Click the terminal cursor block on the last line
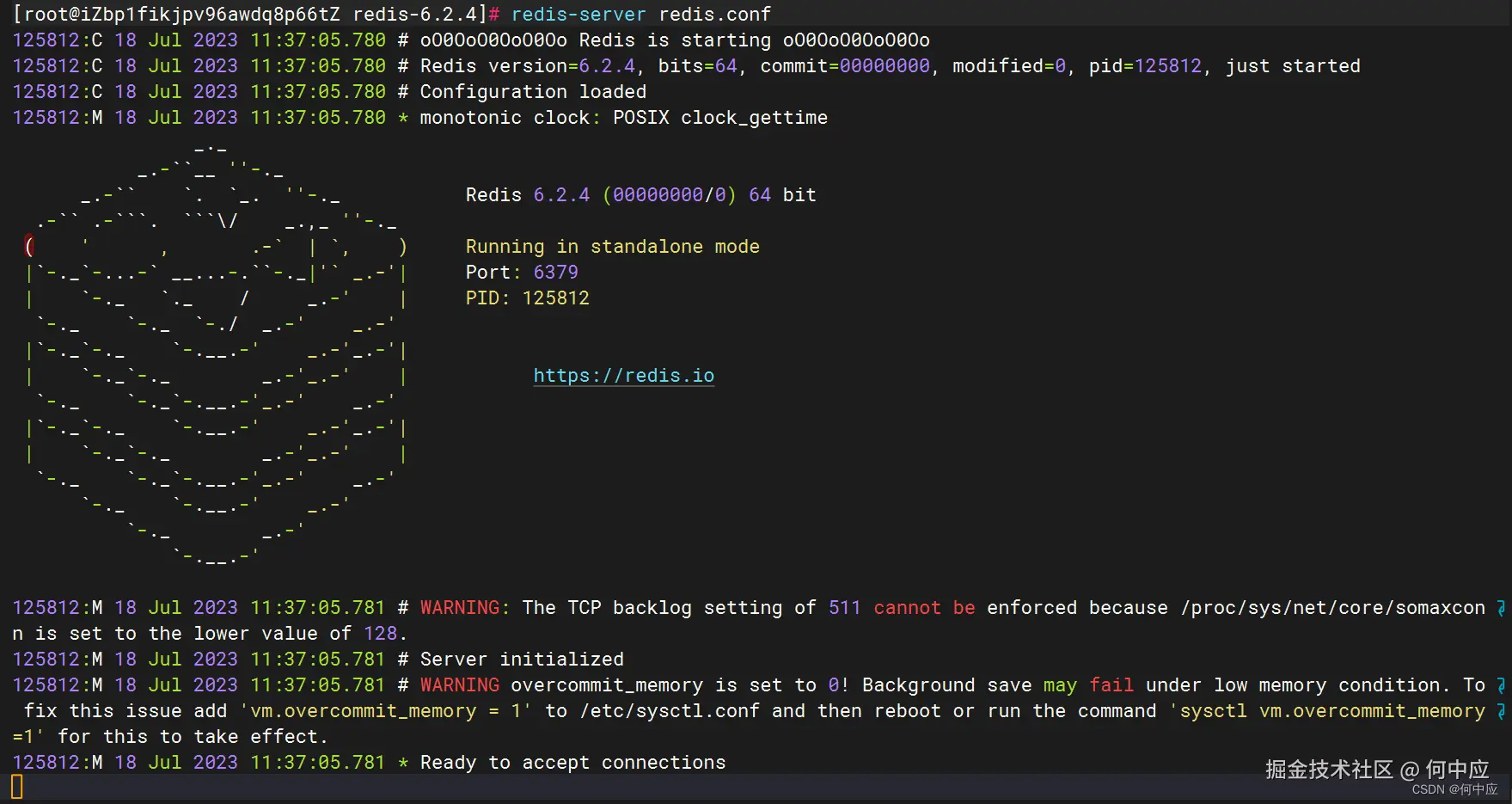1512x804 pixels. tap(17, 787)
